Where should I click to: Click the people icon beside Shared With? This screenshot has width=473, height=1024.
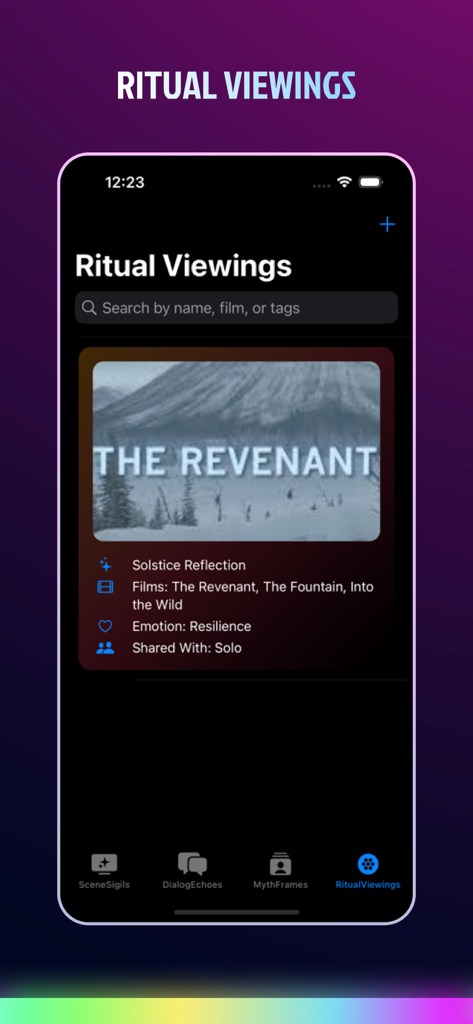[105, 648]
